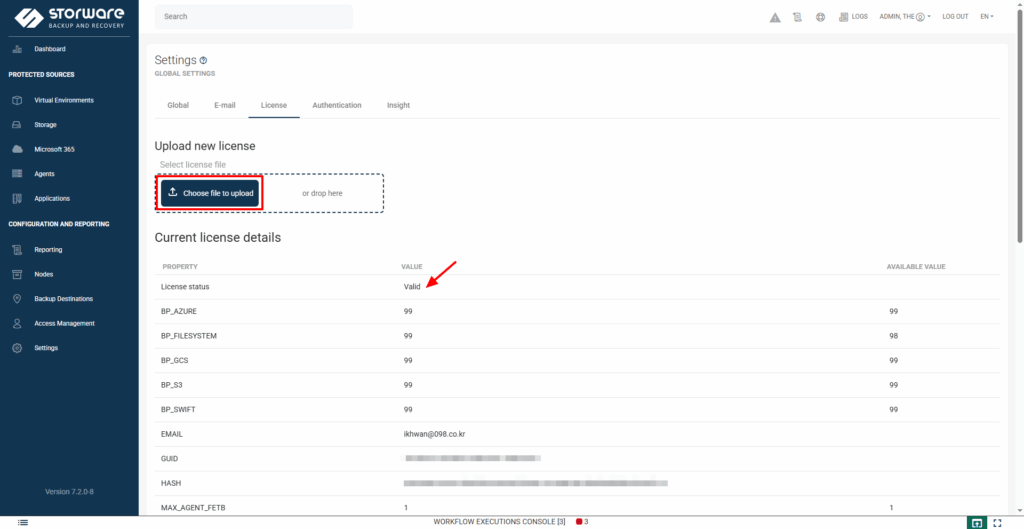Viewport: 1024px width, 529px height.
Task: Expand workflow console to fullscreen
Action: 997,522
